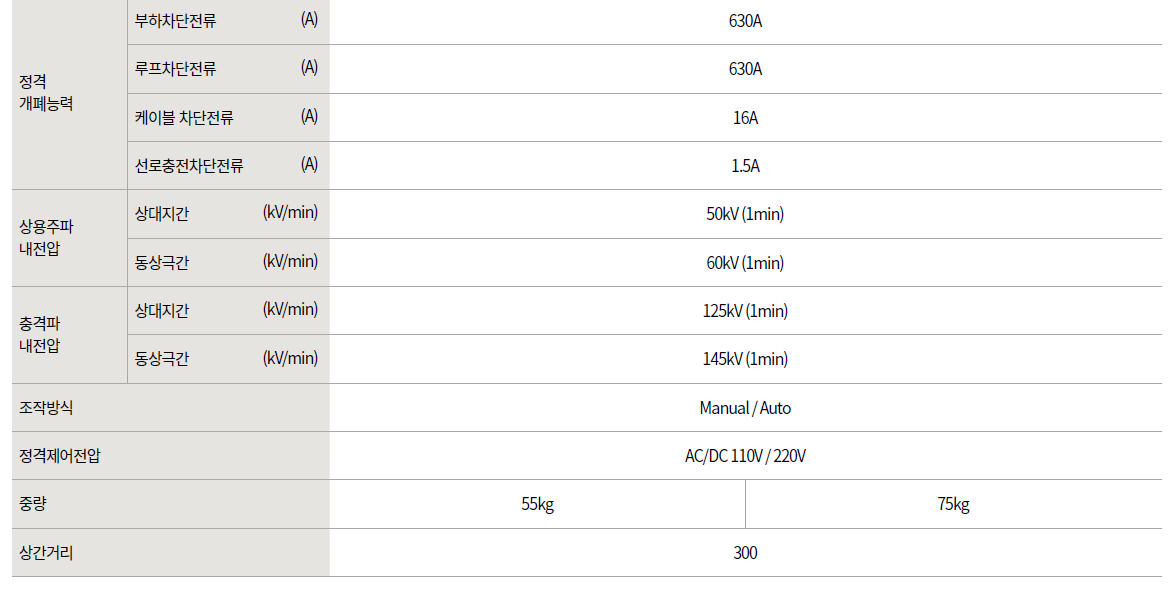Click the 충격파 내전압 header cell
This screenshot has width=1175, height=590.
pyautogui.click(x=46, y=335)
